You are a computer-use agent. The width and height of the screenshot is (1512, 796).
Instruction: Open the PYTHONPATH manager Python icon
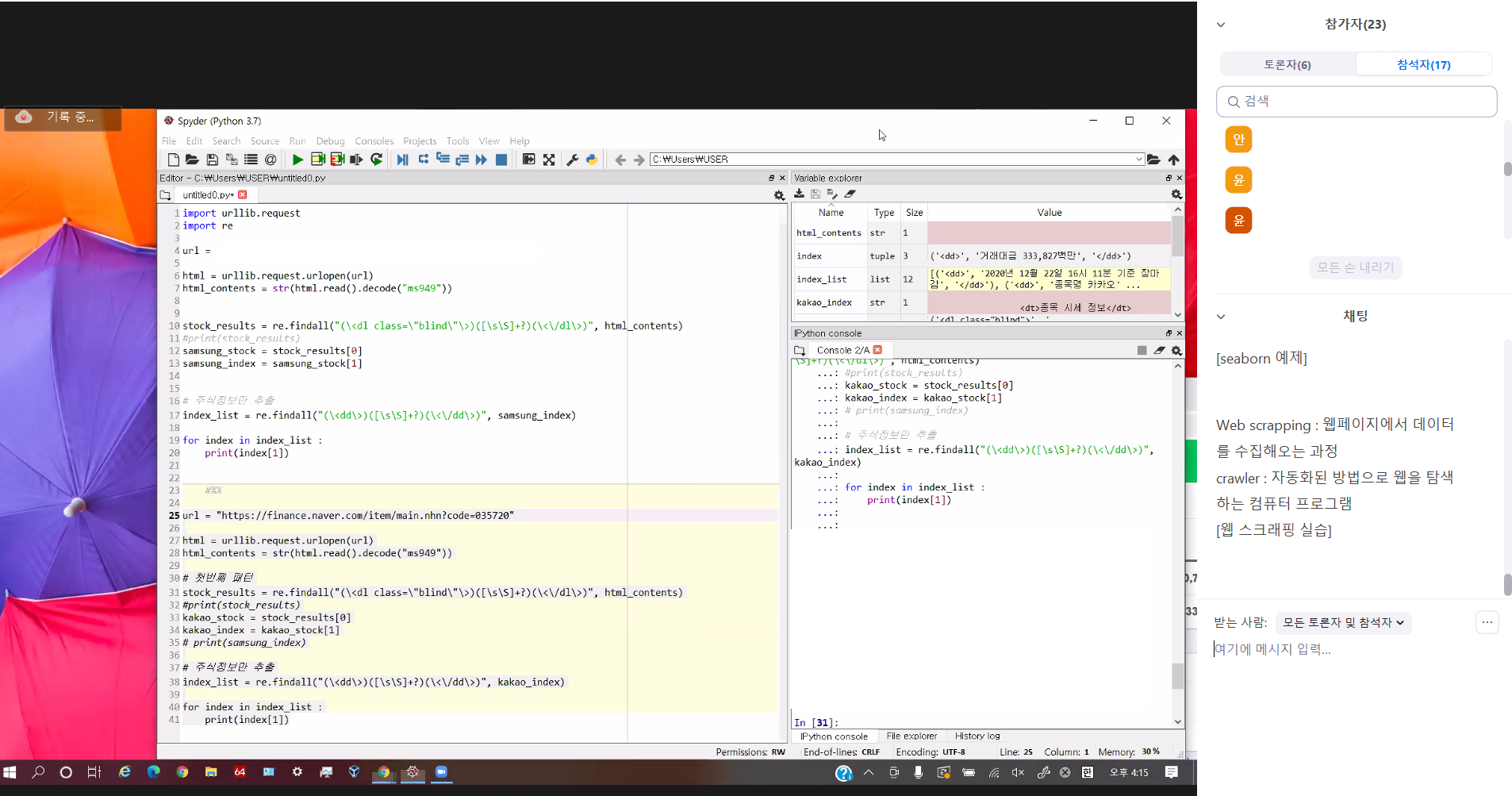(592, 160)
